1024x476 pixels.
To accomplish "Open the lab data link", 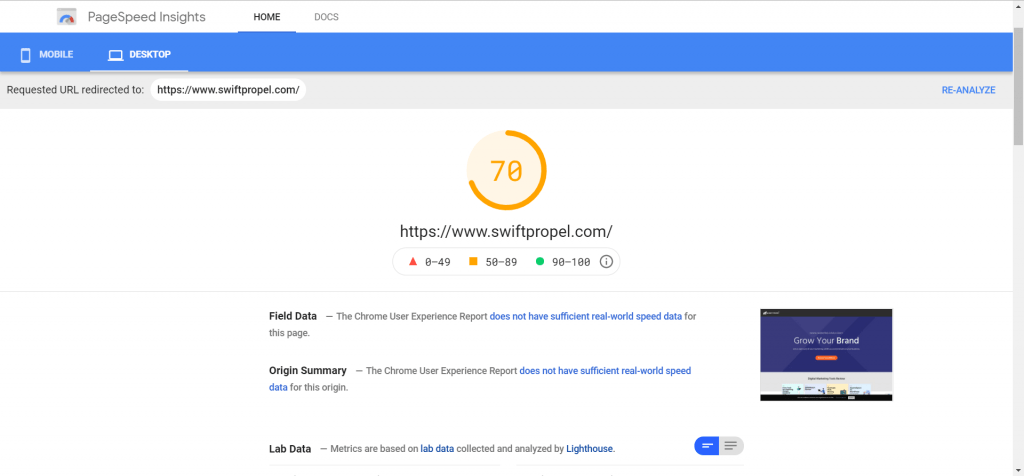I will click(437, 449).
